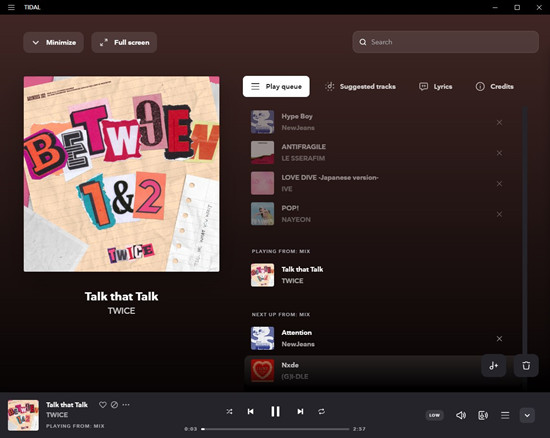Add queue to playlist icon button

494,365
